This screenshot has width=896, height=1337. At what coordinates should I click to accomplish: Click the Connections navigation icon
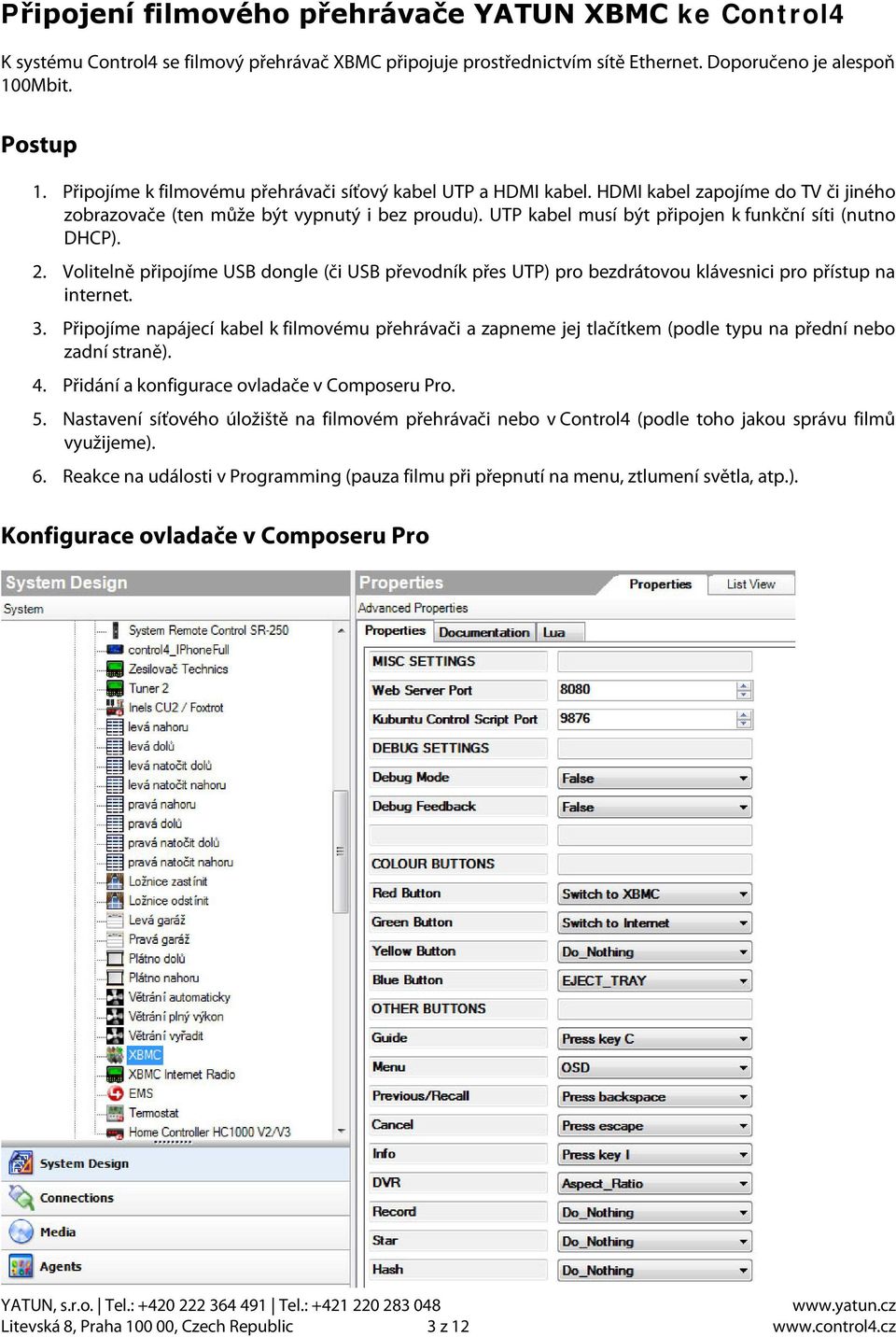point(21,1197)
